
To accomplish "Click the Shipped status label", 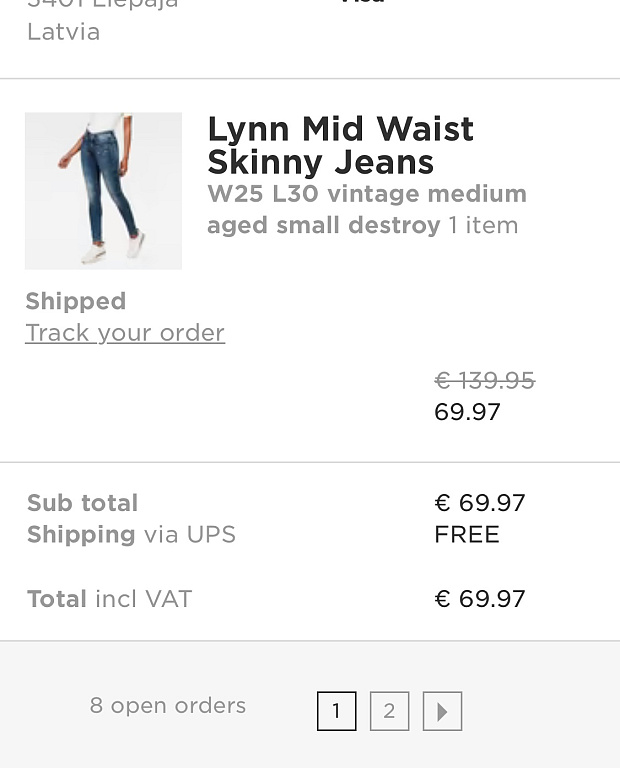I will pos(76,301).
